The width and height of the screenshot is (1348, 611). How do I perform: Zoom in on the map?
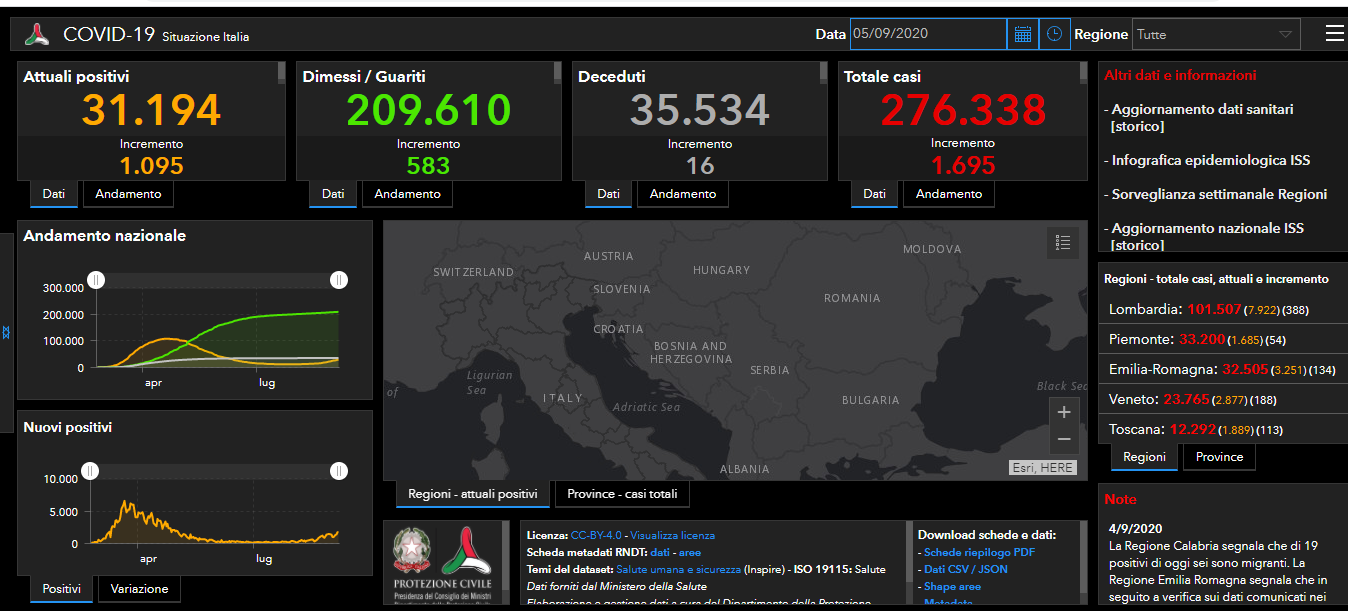[1063, 412]
